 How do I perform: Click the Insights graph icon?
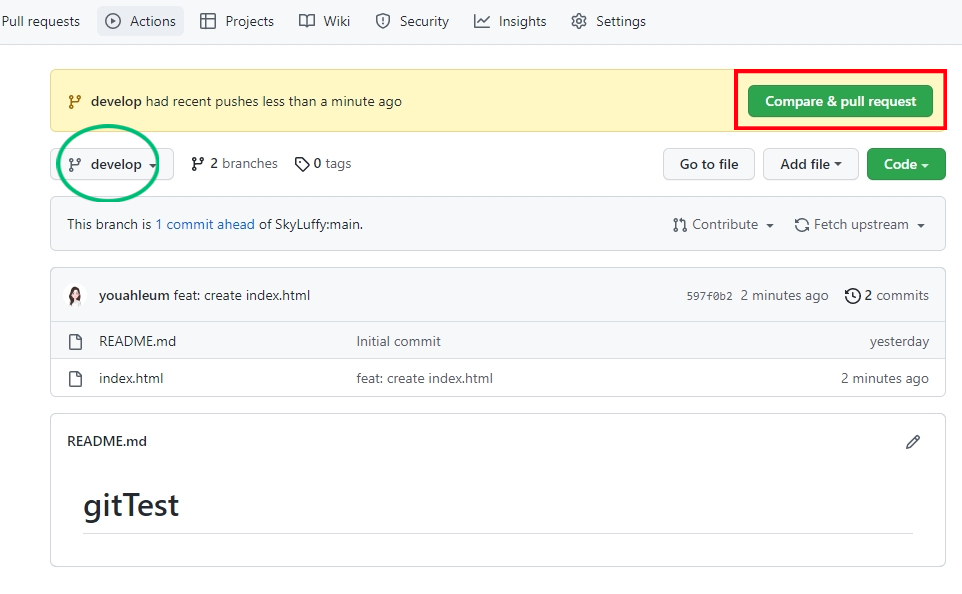482,21
